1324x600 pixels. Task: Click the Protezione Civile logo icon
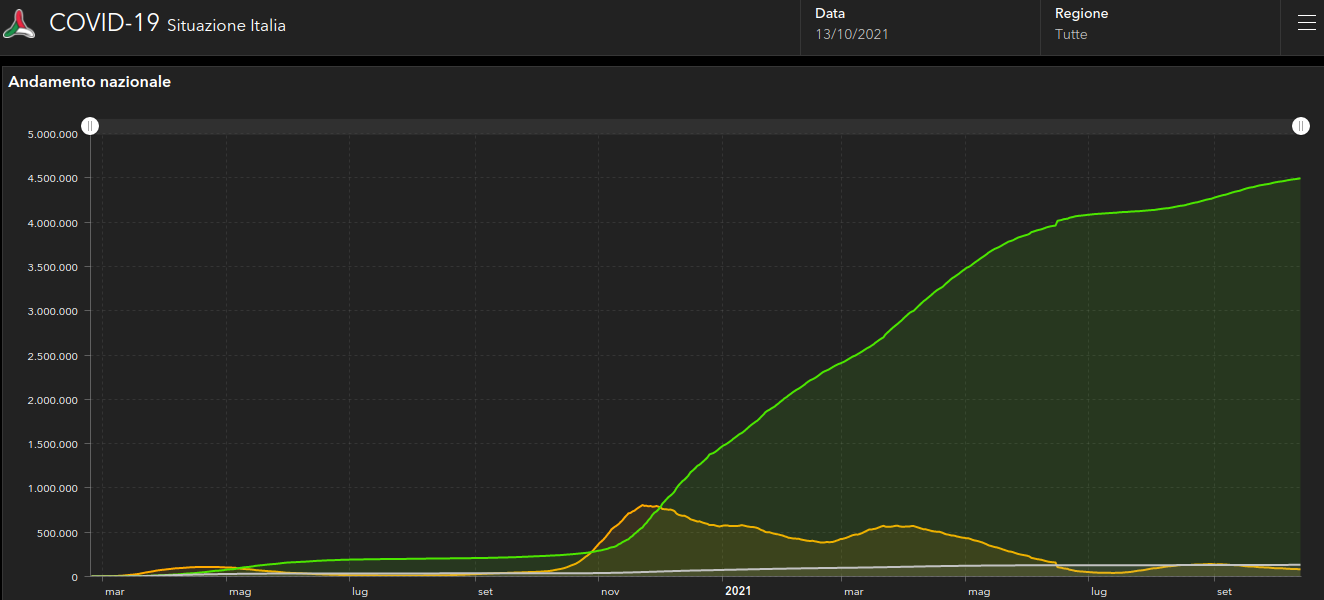coord(19,24)
